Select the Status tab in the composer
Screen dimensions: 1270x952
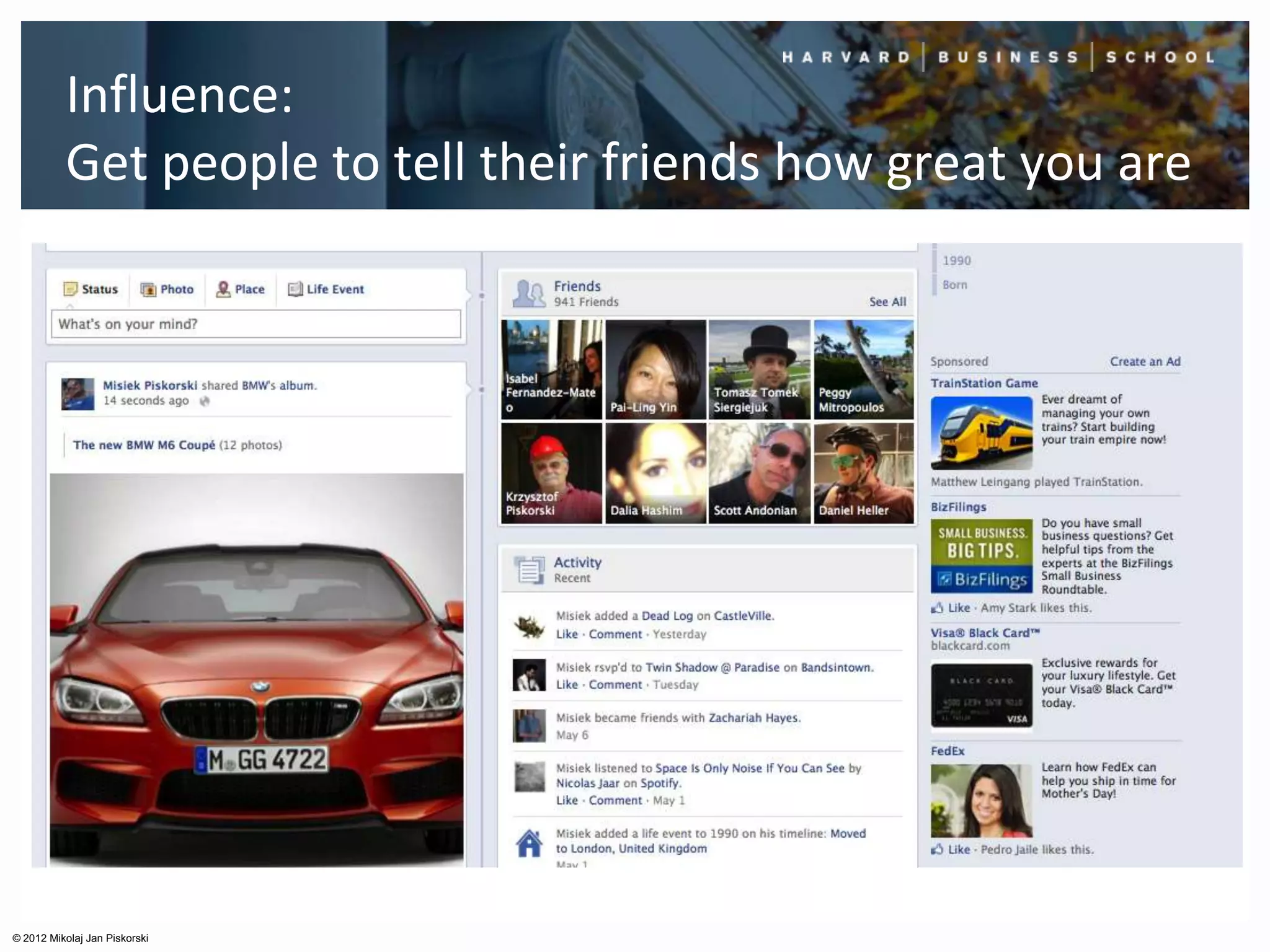click(x=91, y=289)
